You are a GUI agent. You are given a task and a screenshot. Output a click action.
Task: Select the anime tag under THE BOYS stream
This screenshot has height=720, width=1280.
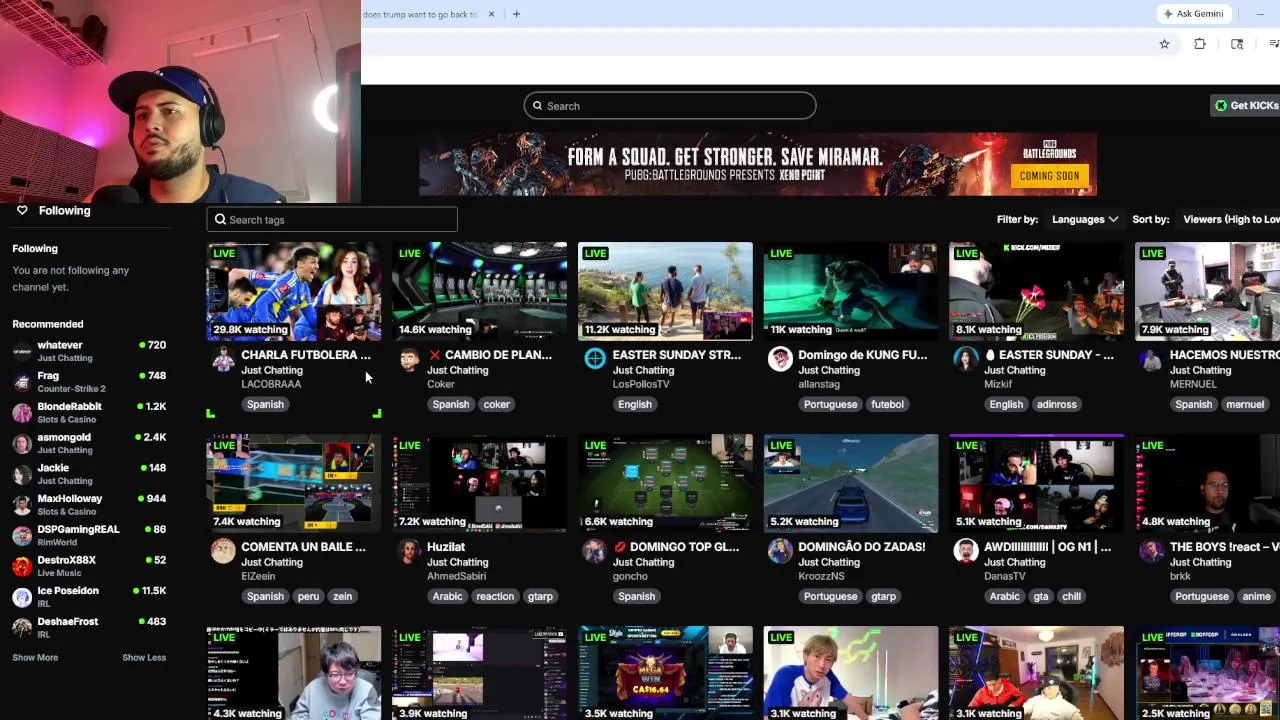point(1256,596)
